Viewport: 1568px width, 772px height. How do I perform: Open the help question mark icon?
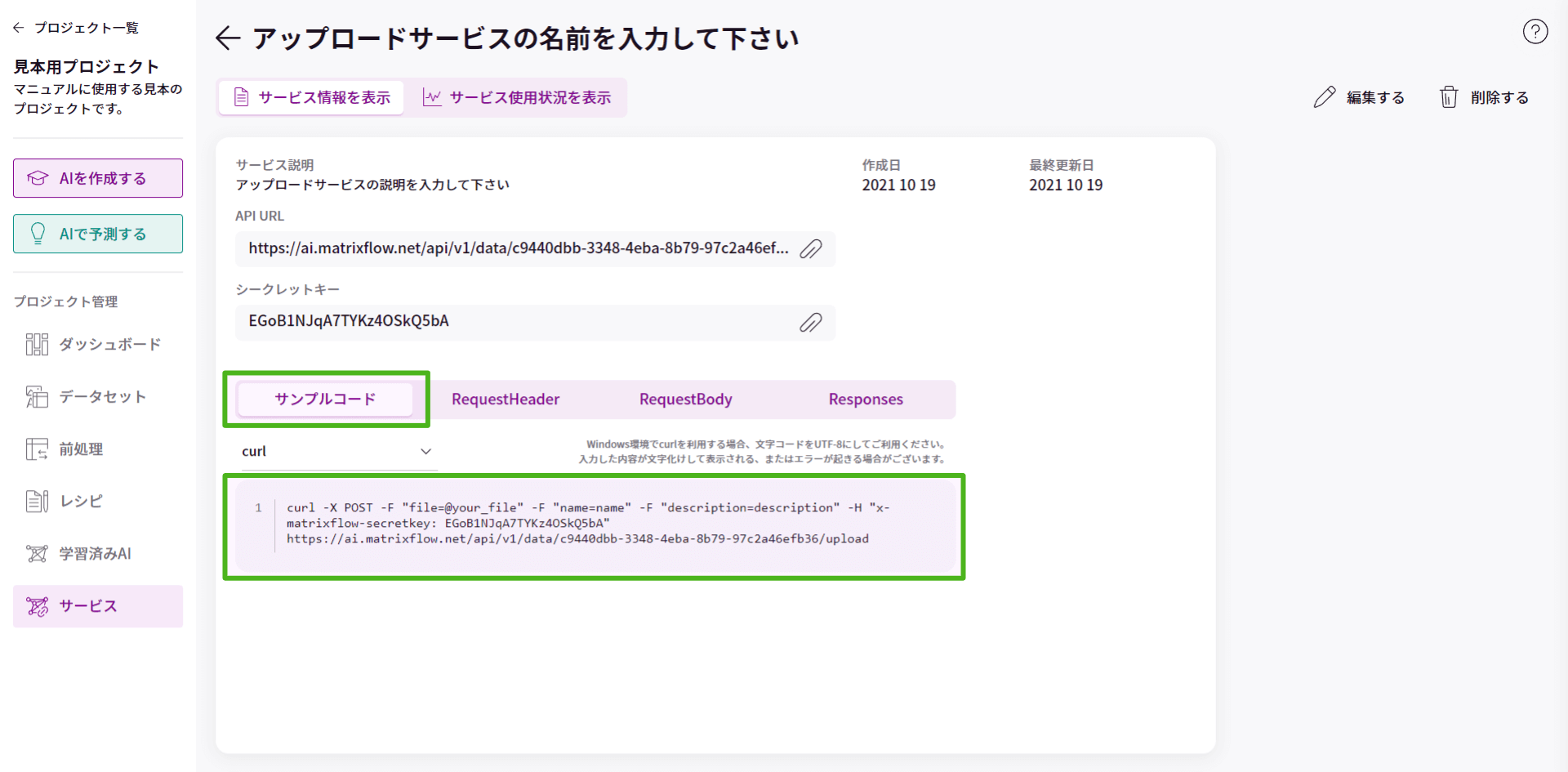[1535, 32]
